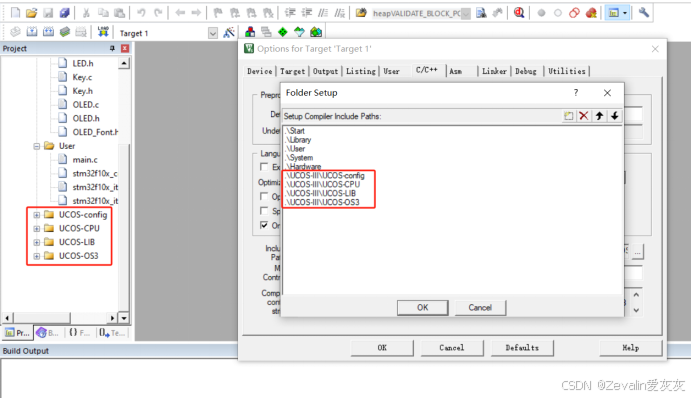Viewport: 692px width, 399px height.
Task: Switch to the Utilities tab
Action: point(567,71)
